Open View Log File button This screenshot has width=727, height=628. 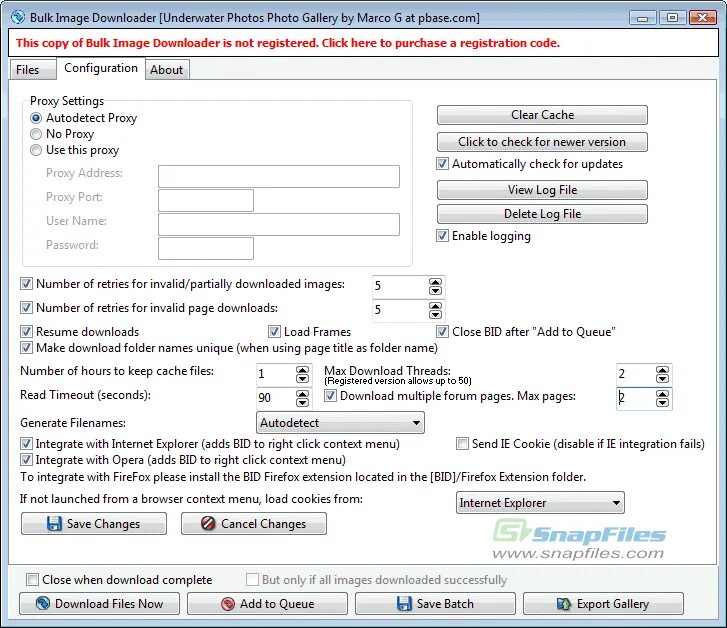(542, 190)
